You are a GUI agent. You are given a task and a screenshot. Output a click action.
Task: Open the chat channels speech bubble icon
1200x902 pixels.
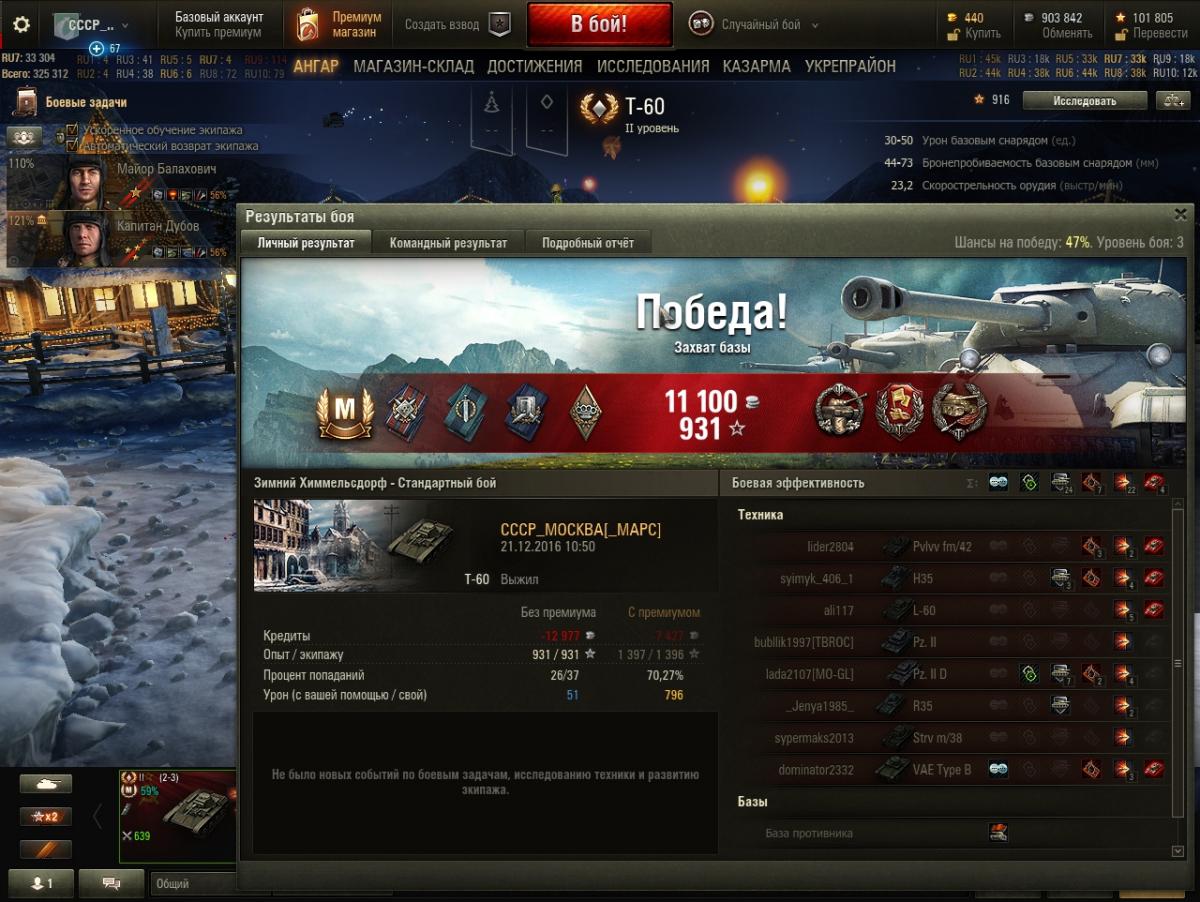[x=111, y=883]
